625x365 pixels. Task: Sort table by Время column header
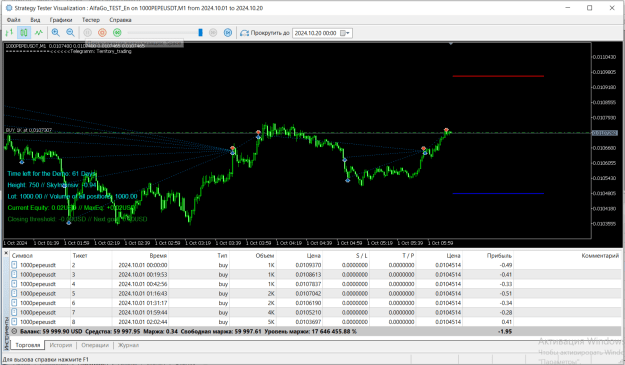[158, 255]
